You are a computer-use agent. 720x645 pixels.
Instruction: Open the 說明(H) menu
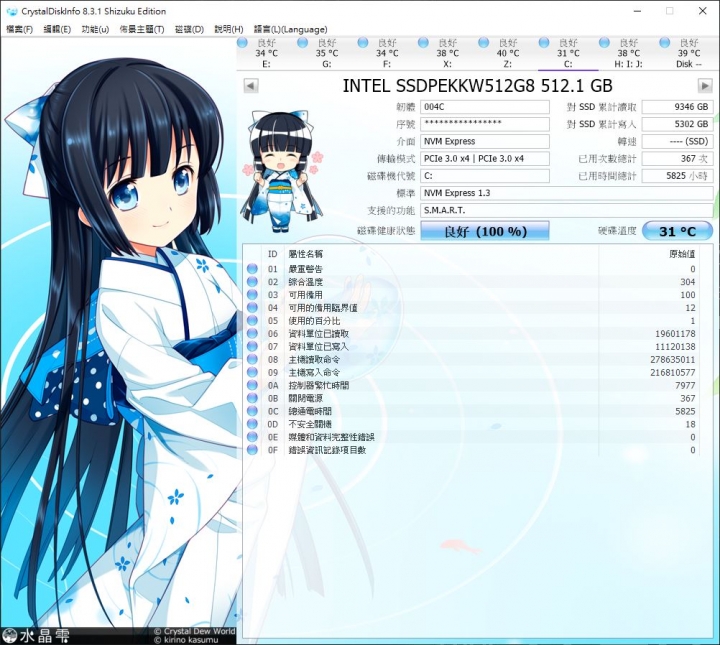[x=229, y=29]
